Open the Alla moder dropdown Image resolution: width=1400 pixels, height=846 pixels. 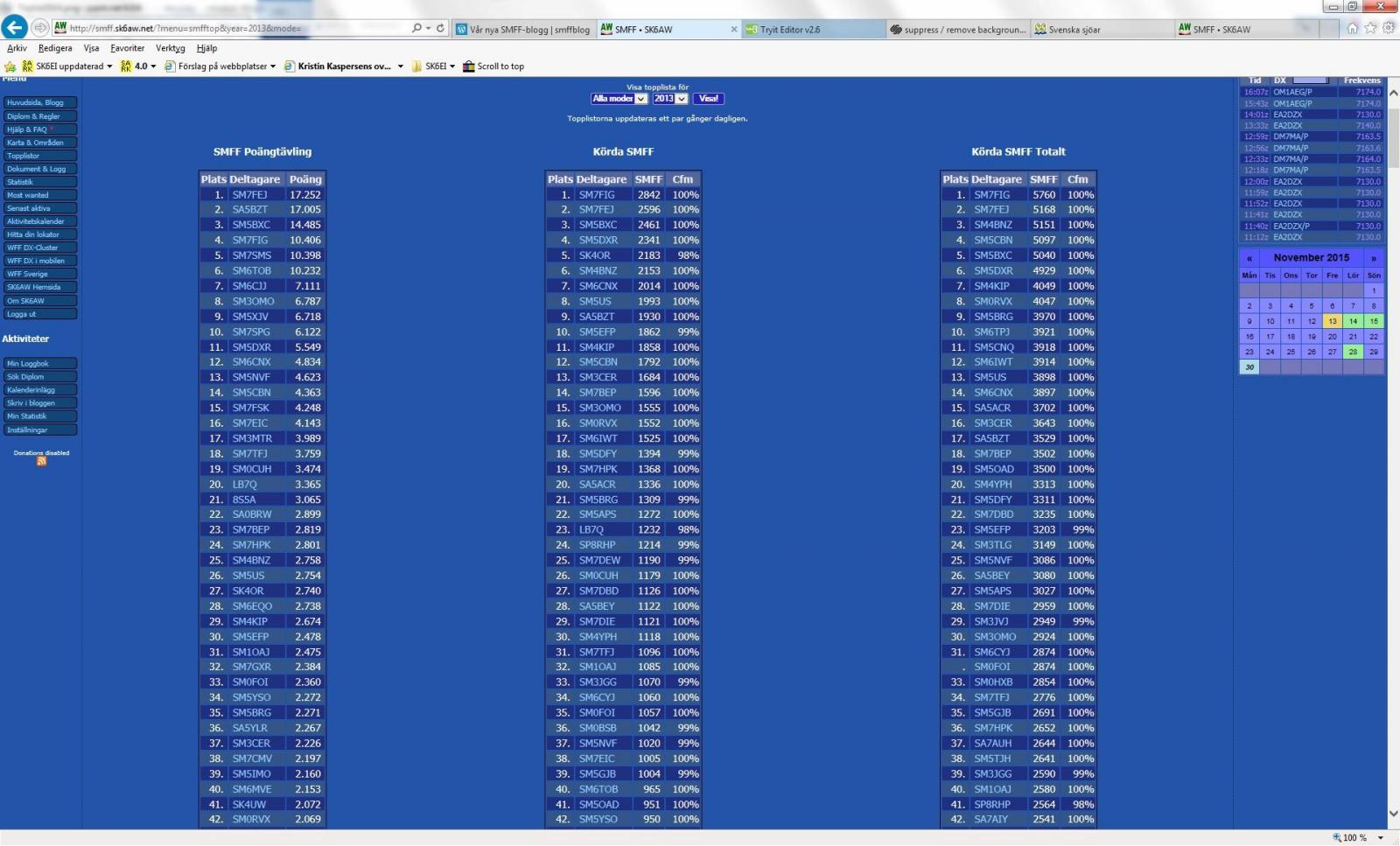619,99
